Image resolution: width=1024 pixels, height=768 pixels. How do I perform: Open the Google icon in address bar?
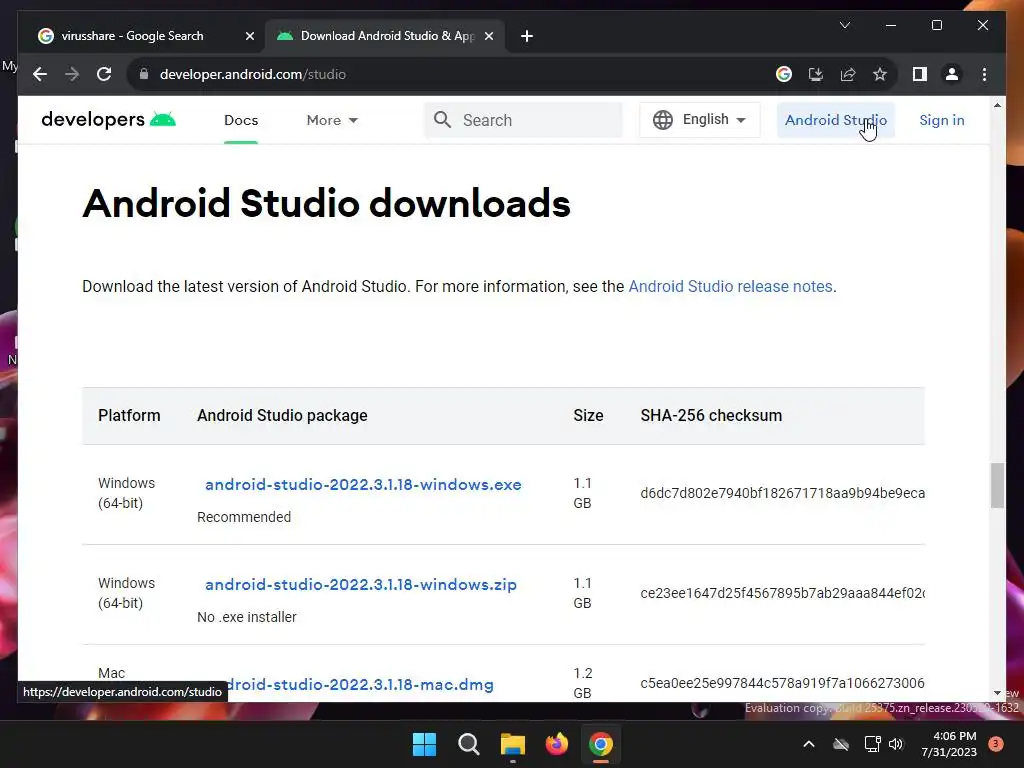tap(784, 74)
